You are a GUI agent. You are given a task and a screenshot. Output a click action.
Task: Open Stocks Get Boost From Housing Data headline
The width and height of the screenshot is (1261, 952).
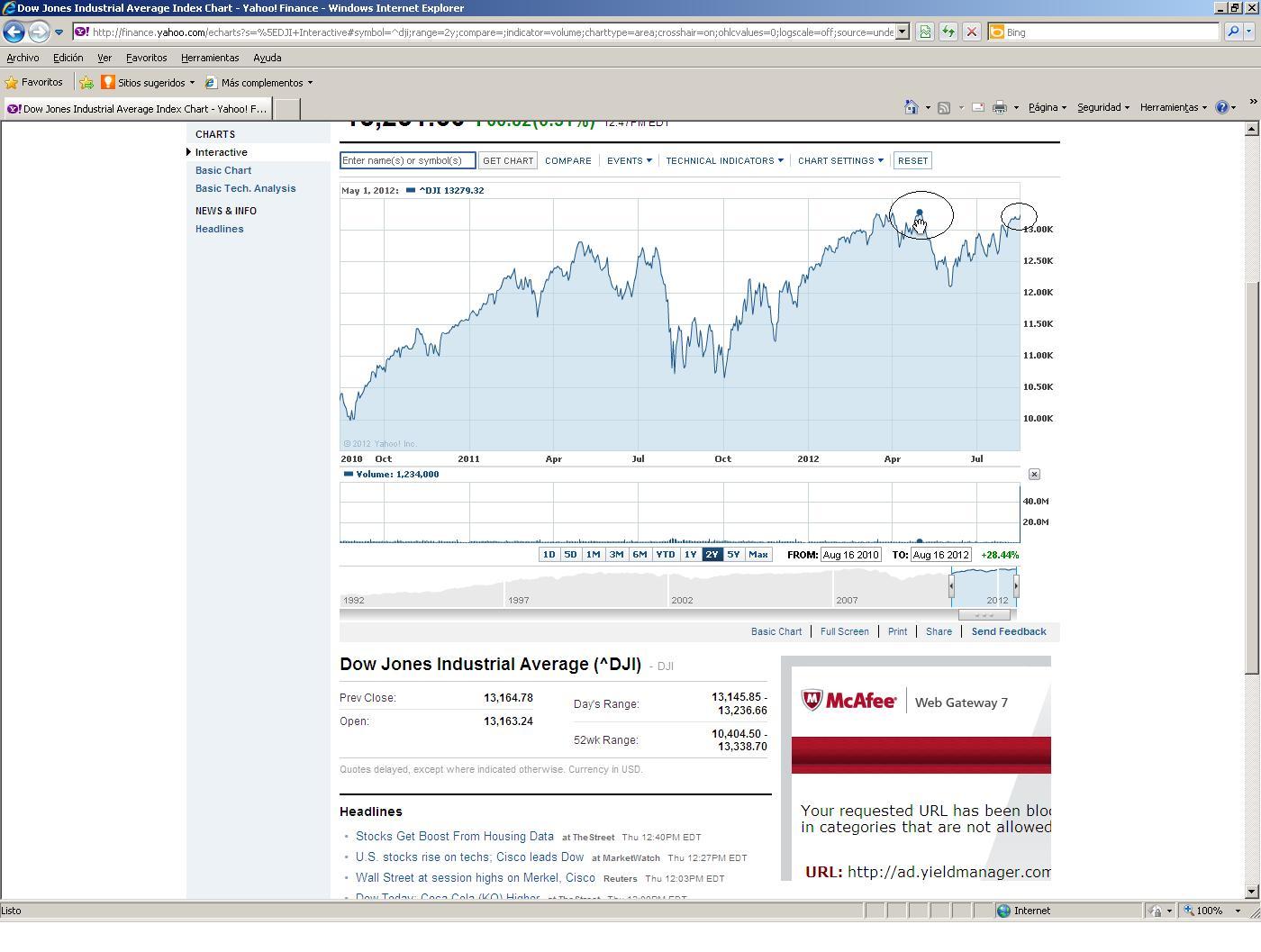(455, 837)
